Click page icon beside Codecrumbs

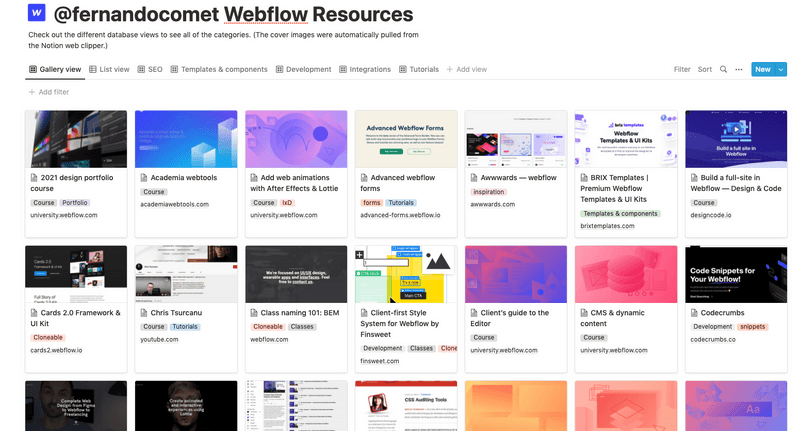pyautogui.click(x=694, y=313)
